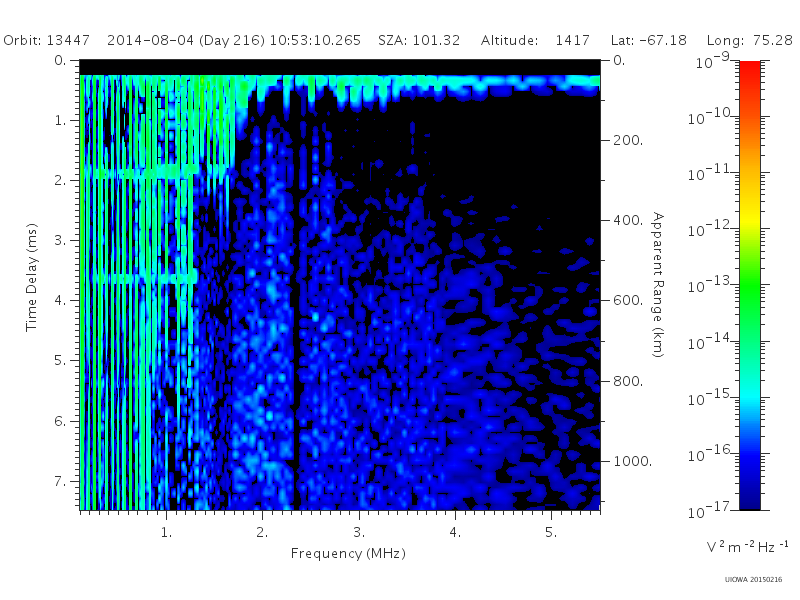Click the 'Long: 75.28' value
The width and height of the screenshot is (800, 600).
[749, 41]
